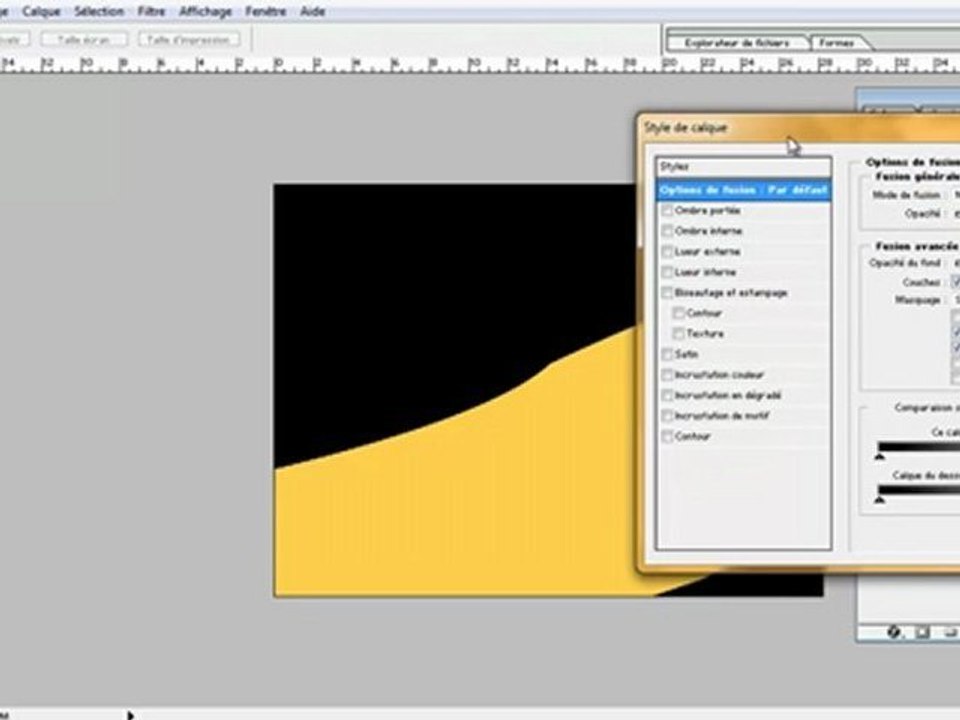Viewport: 960px width, 720px height.
Task: Open the Fenêtre menu
Action: coord(265,11)
